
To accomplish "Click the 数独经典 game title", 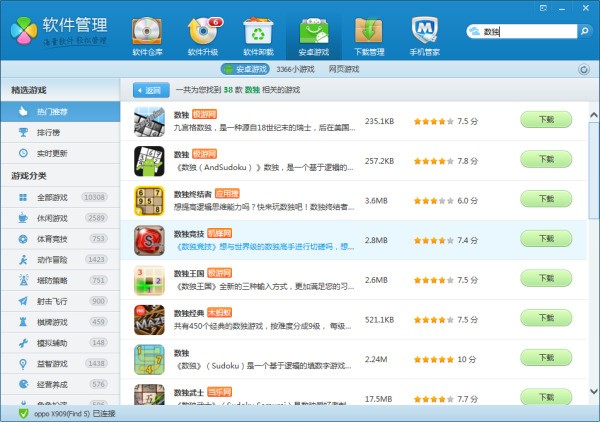I will tap(189, 313).
